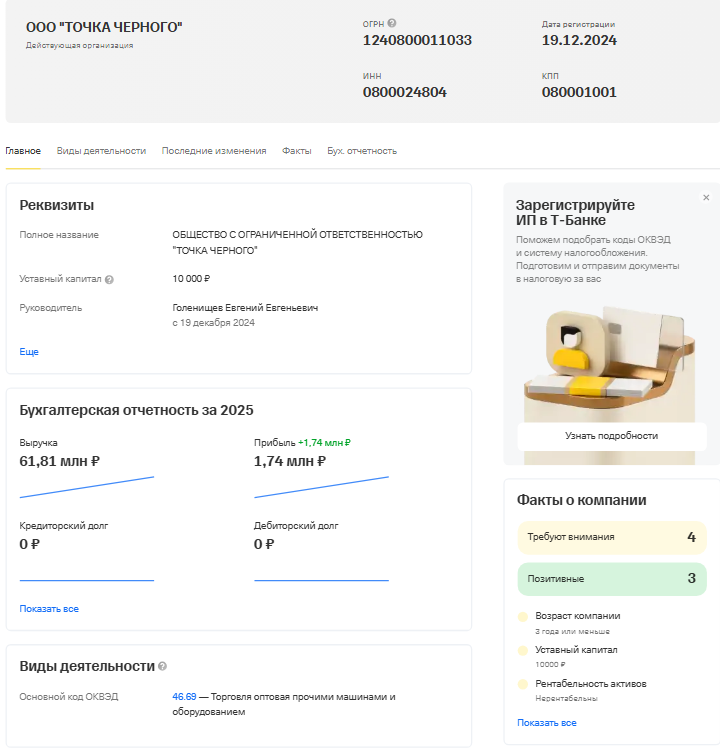Open the Главное tab
Viewport: 720px width, 753px height.
point(23,151)
